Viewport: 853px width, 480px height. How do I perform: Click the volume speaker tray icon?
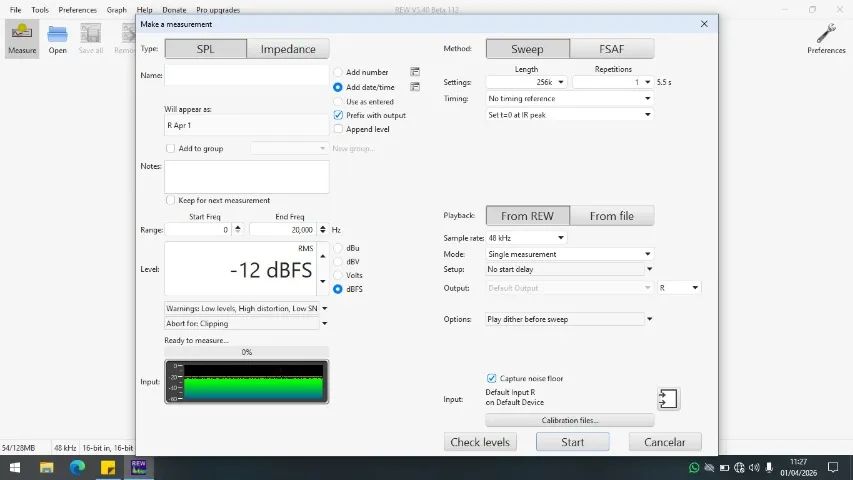(754, 467)
